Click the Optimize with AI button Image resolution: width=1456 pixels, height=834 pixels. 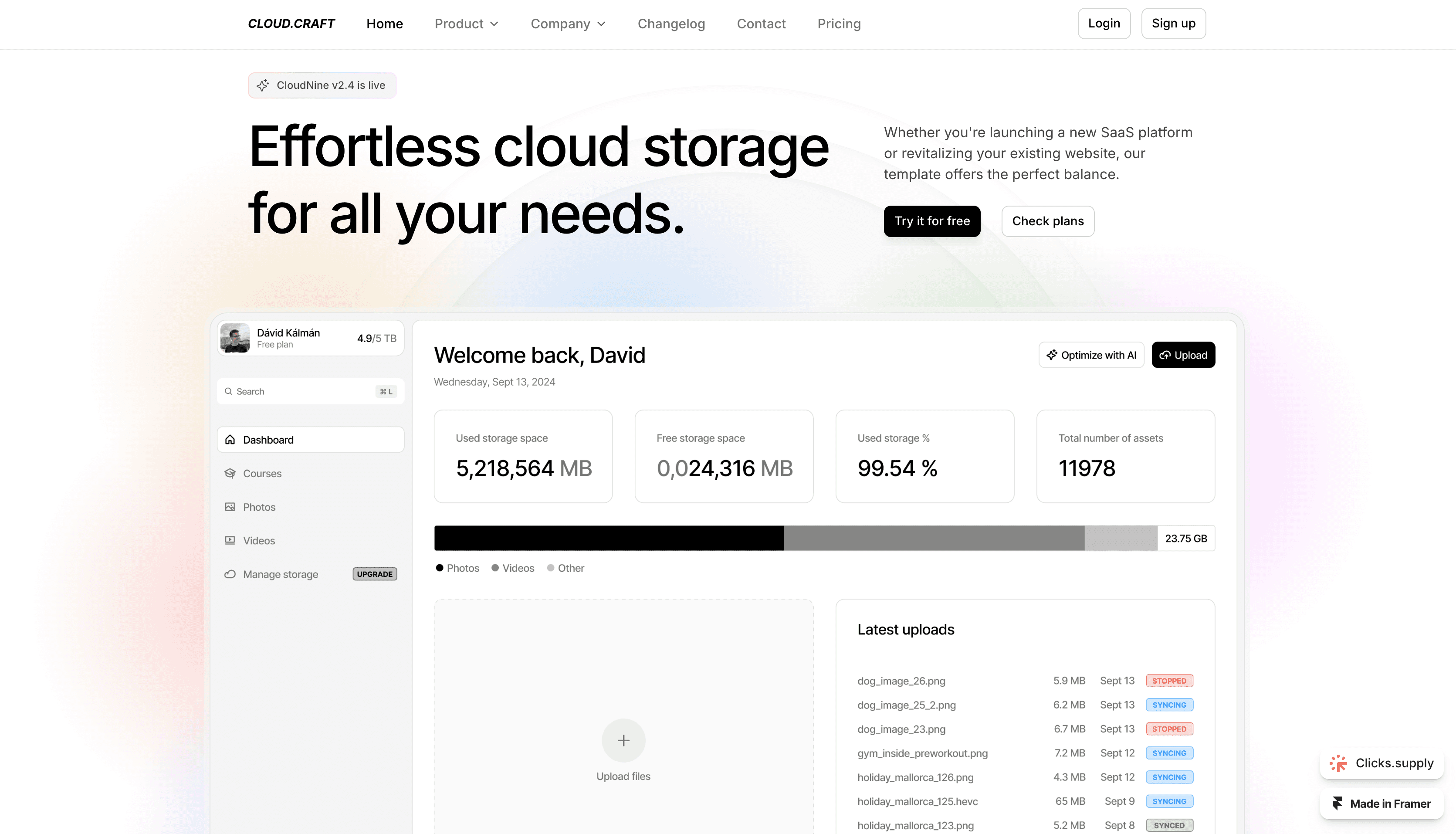[x=1091, y=355]
